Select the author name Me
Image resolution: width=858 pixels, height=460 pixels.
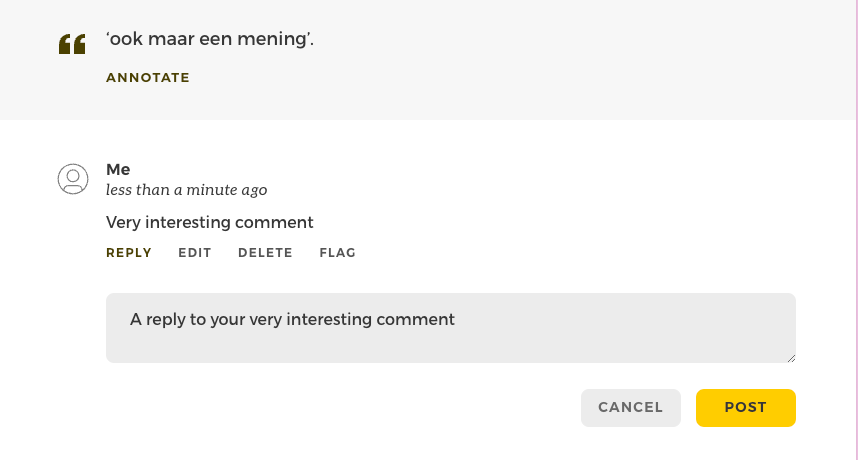pyautogui.click(x=118, y=170)
